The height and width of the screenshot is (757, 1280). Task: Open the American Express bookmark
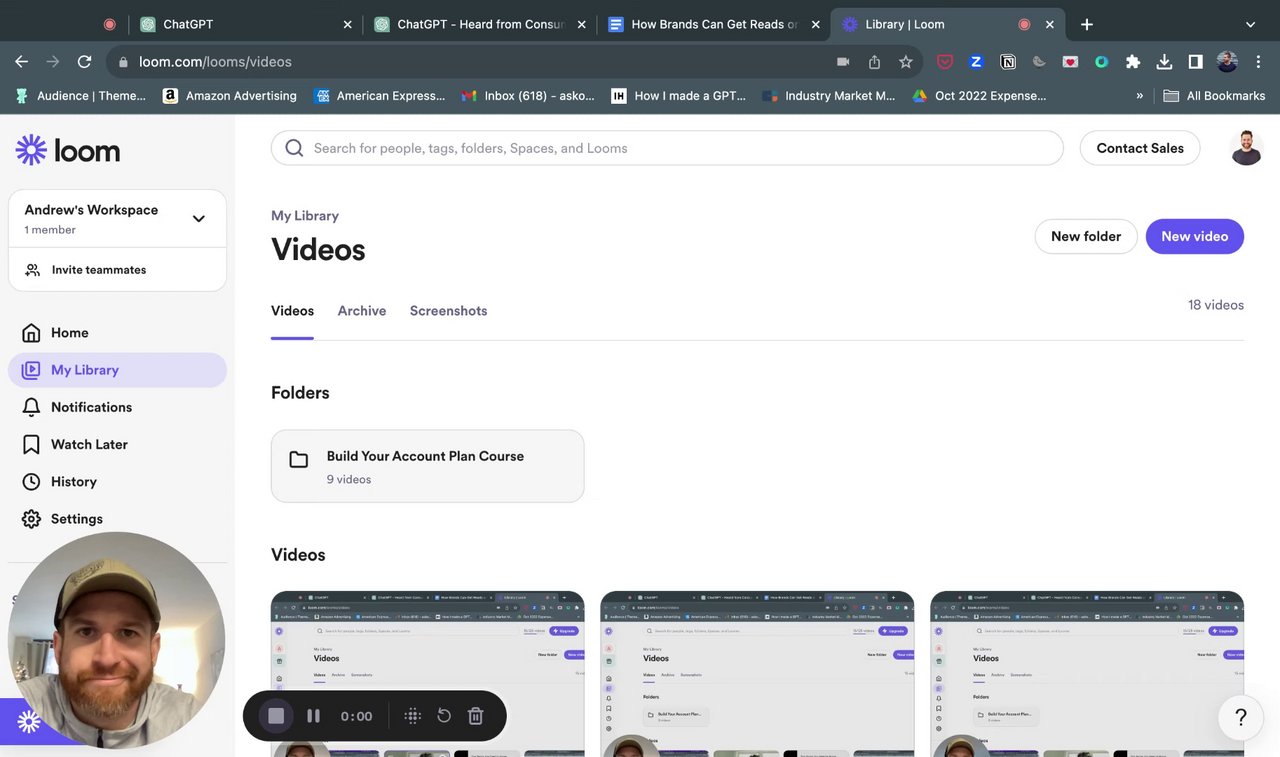(x=380, y=96)
